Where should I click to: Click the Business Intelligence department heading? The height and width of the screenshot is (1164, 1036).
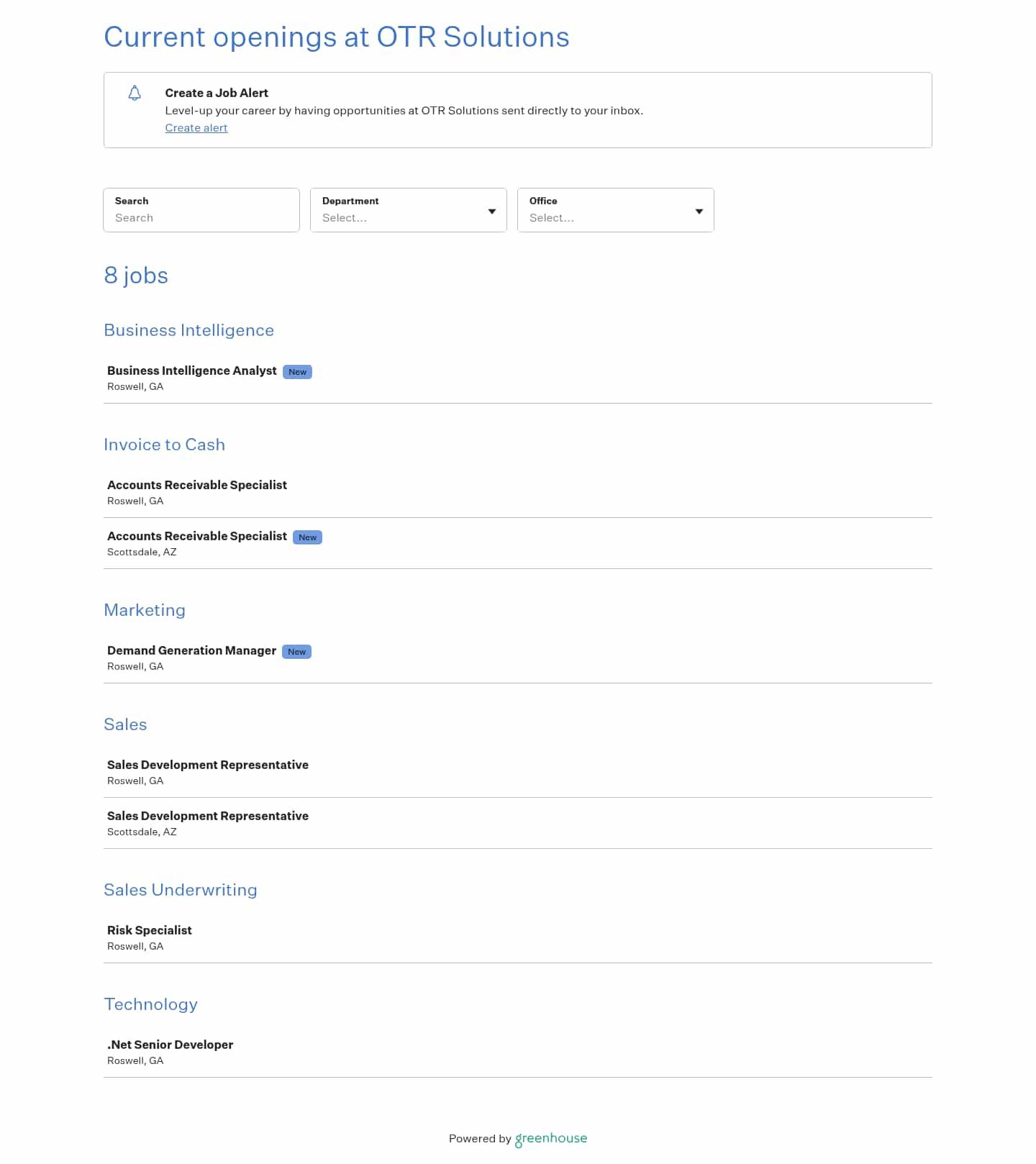tap(189, 330)
